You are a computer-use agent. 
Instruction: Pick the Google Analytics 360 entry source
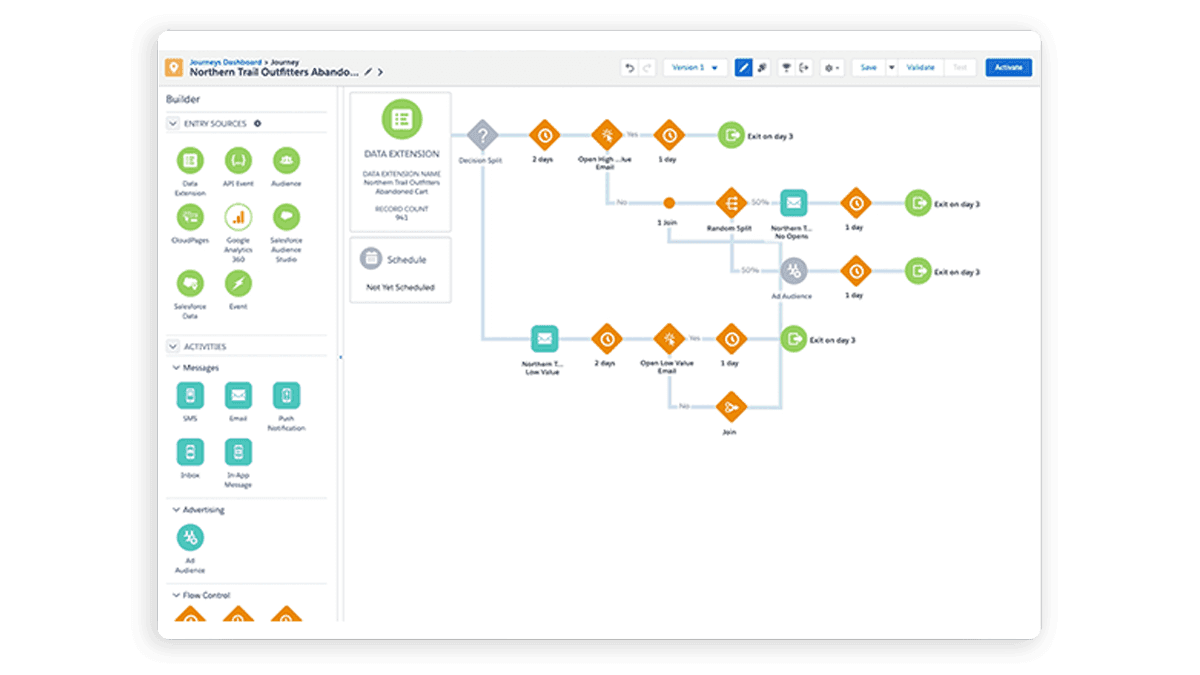click(238, 216)
